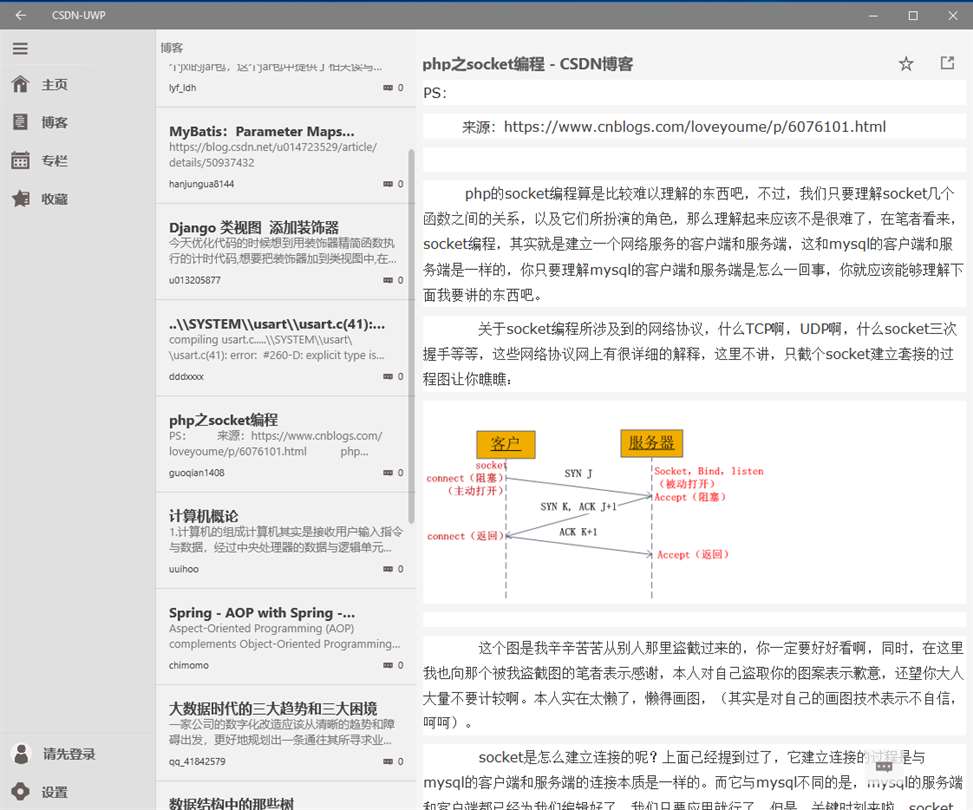Click comment icon on lyf_ldh post
This screenshot has height=810, width=973.
pos(388,88)
